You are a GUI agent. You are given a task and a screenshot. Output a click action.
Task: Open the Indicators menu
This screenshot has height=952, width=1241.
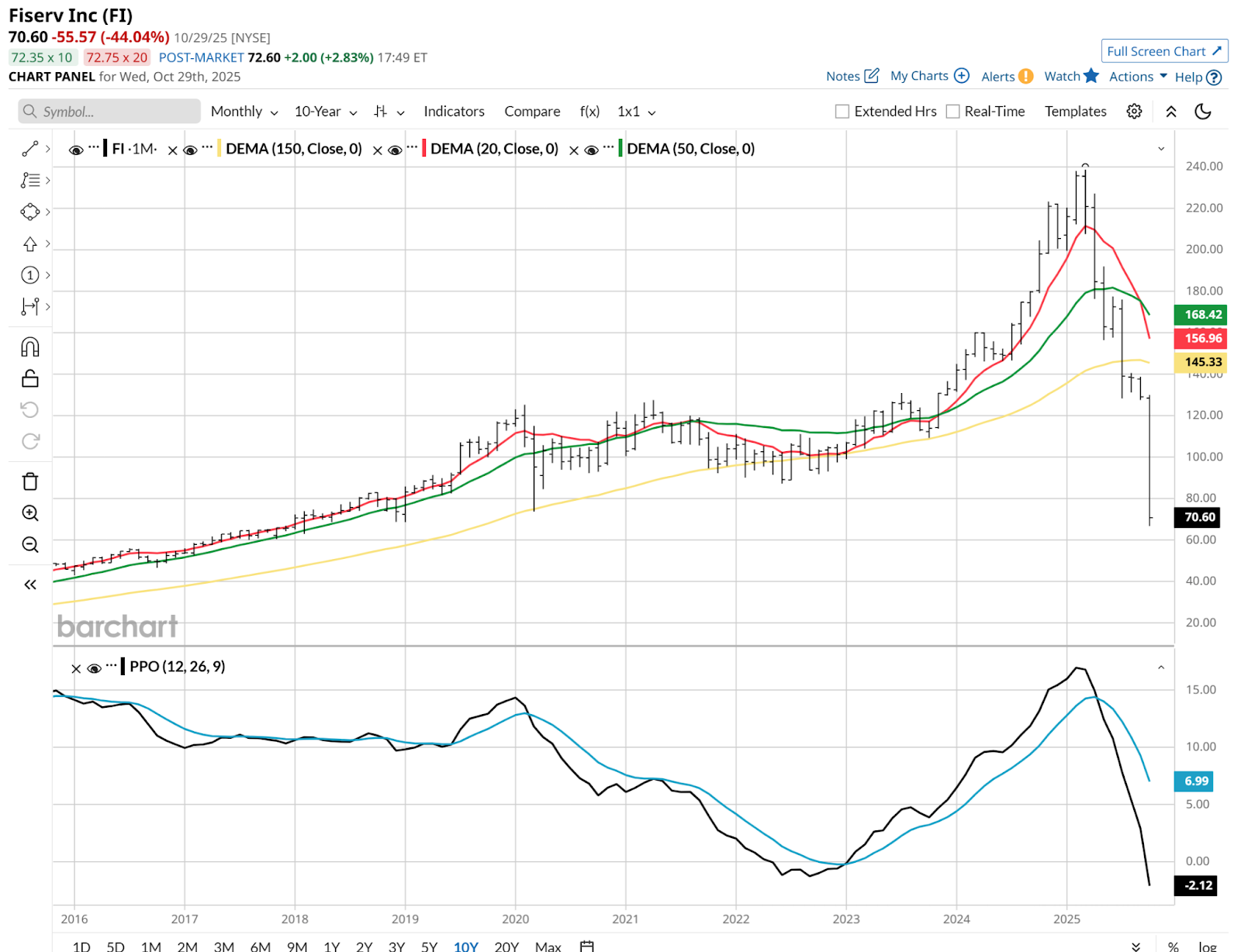[454, 112]
